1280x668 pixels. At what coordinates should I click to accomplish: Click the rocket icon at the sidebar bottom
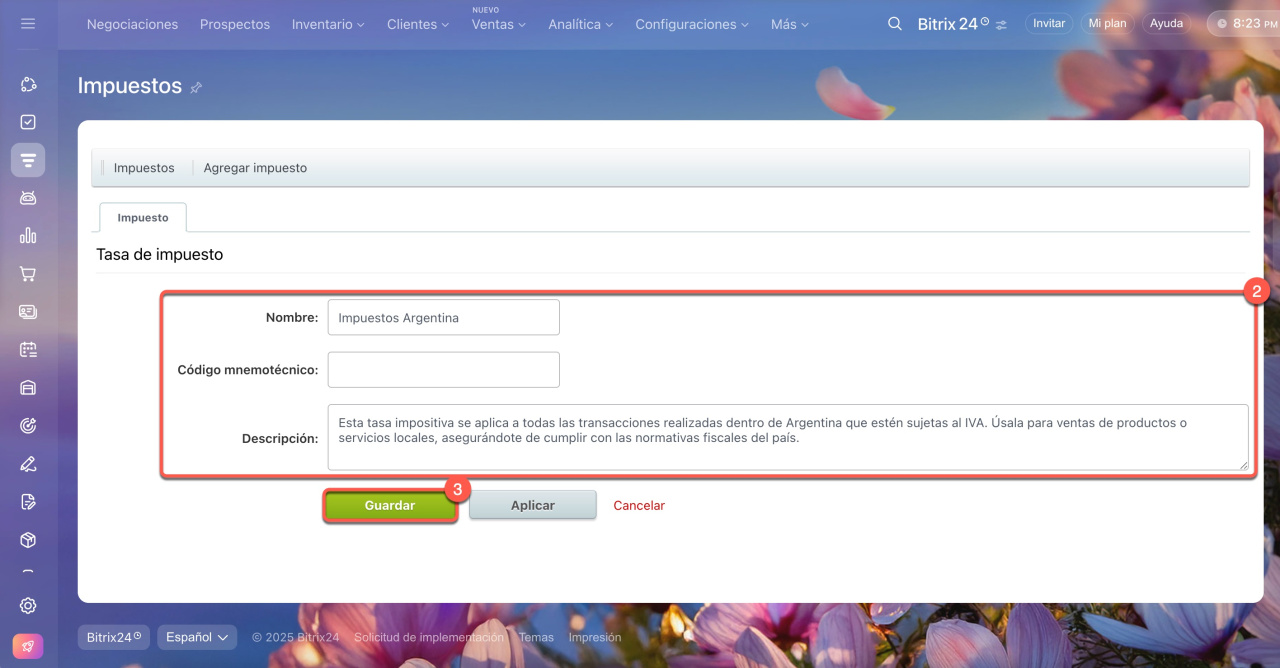(28, 646)
